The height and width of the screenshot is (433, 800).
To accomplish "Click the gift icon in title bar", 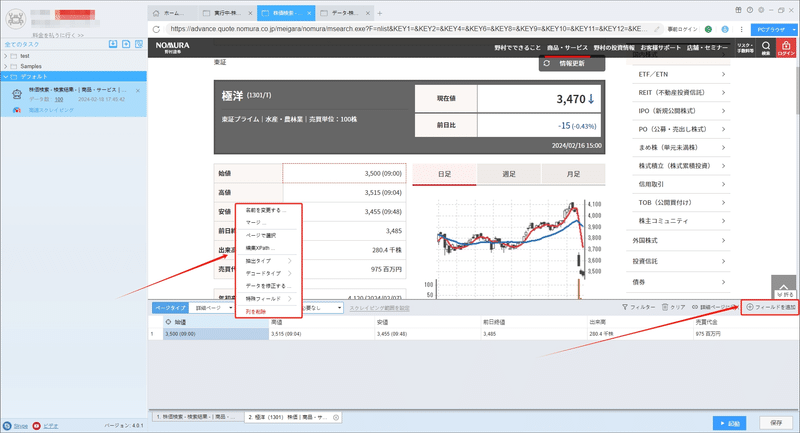I will coord(738,10).
